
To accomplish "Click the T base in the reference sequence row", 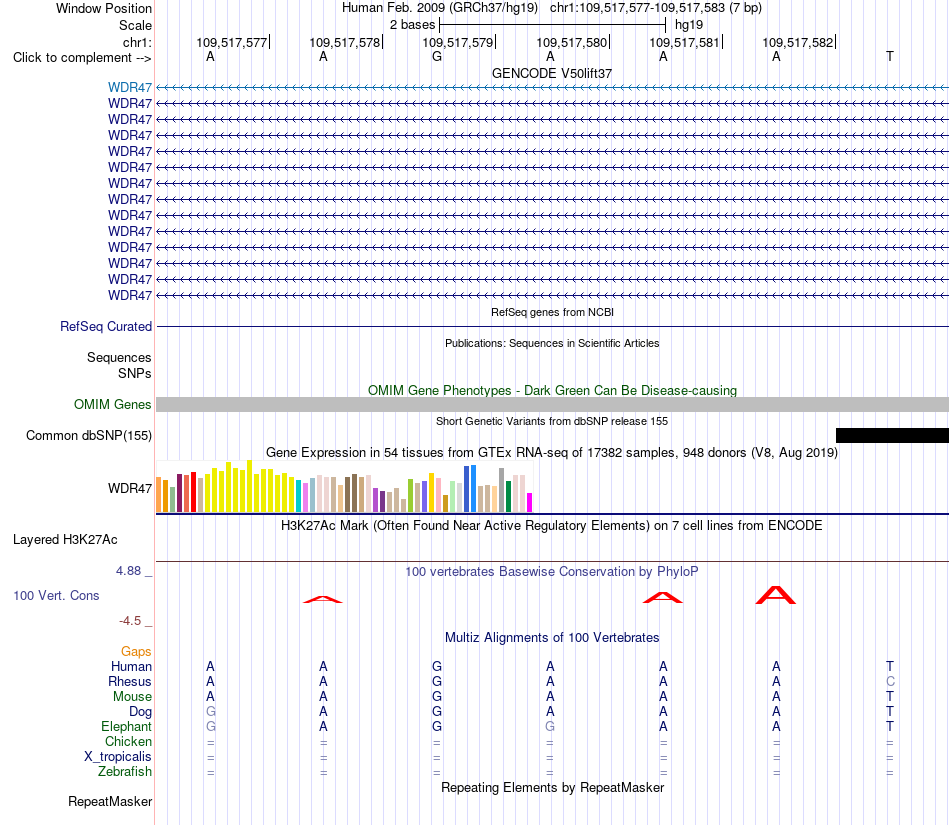I will (x=890, y=57).
